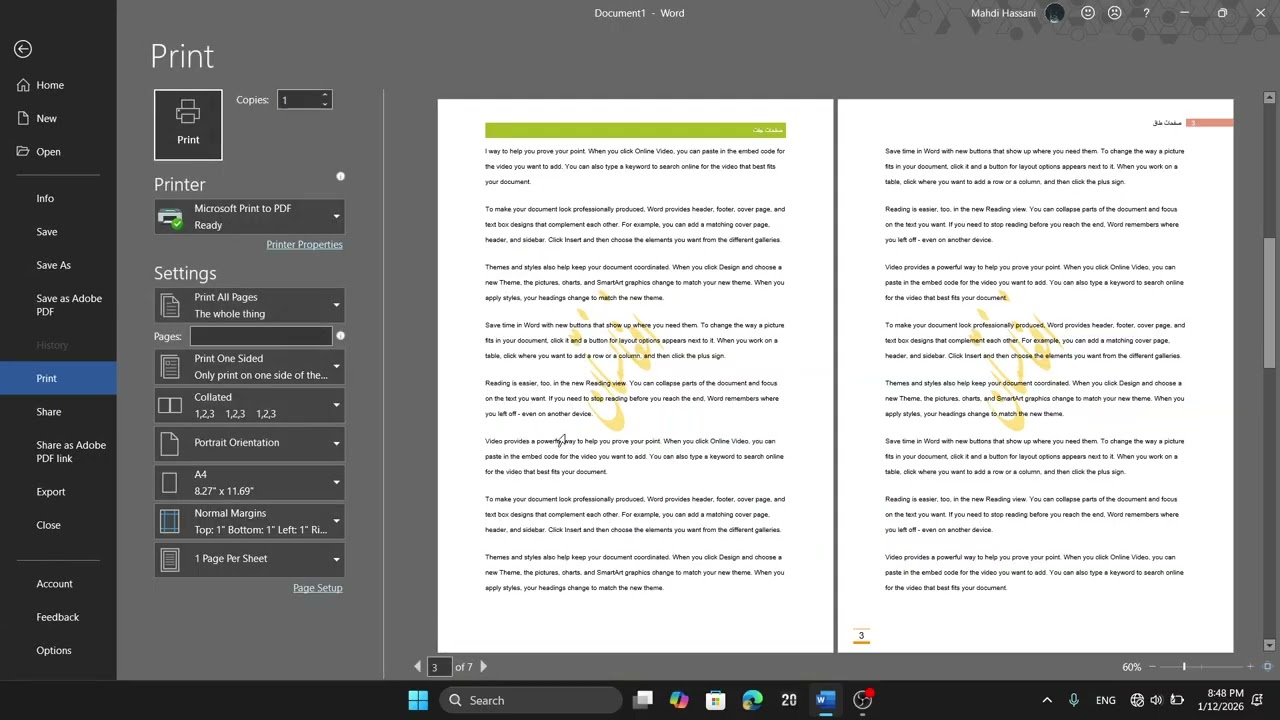Image resolution: width=1280 pixels, height=720 pixels.
Task: Expand the Print One Sided dropdown
Action: [249, 366]
